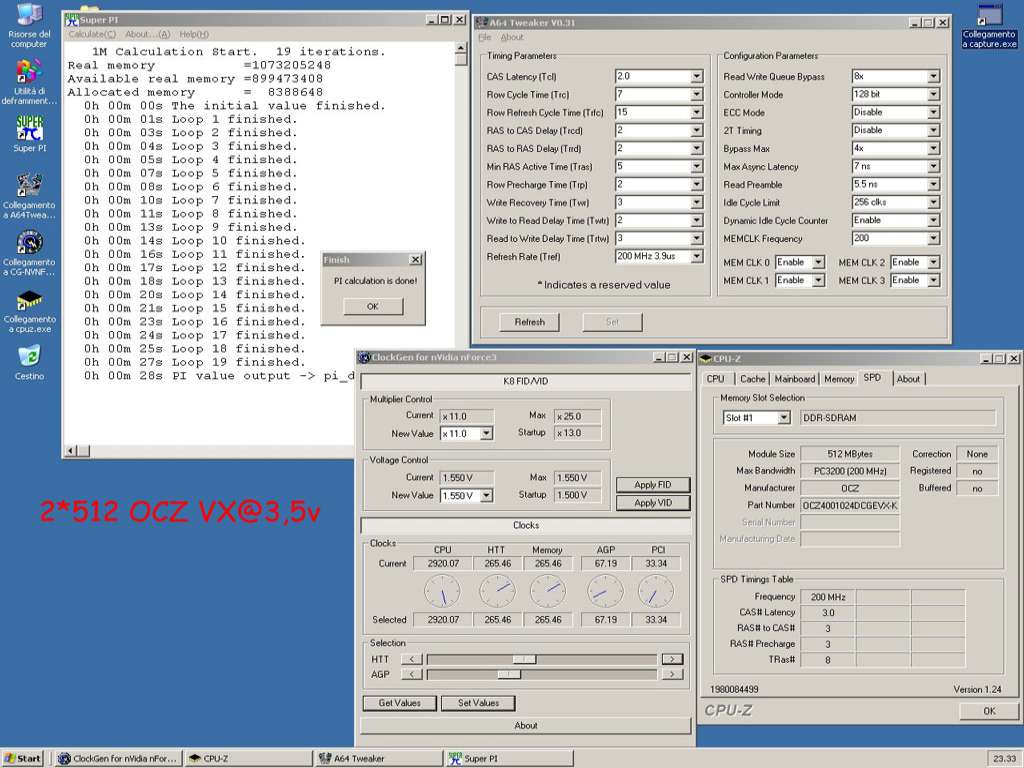1024x768 pixels.
Task: Click ClockGen window title icon
Action: [x=364, y=357]
